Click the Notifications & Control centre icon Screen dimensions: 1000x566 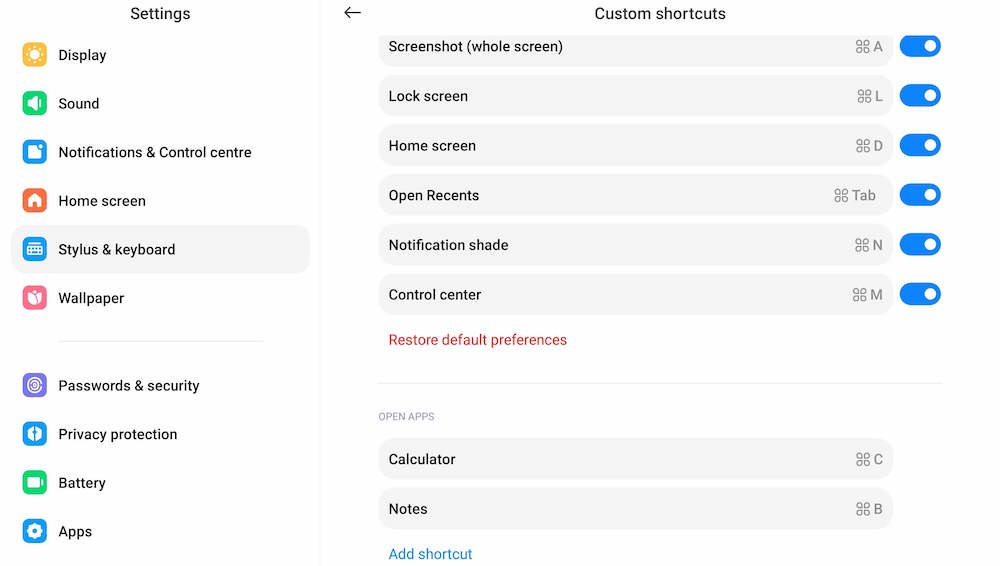(35, 152)
